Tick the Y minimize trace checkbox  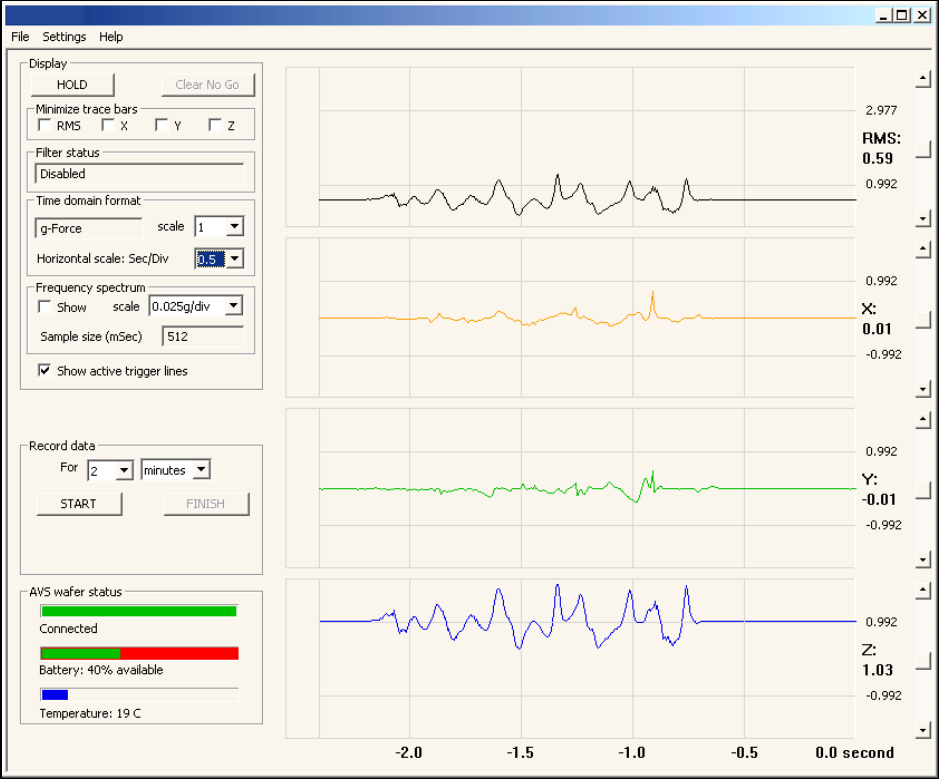pyautogui.click(x=161, y=125)
